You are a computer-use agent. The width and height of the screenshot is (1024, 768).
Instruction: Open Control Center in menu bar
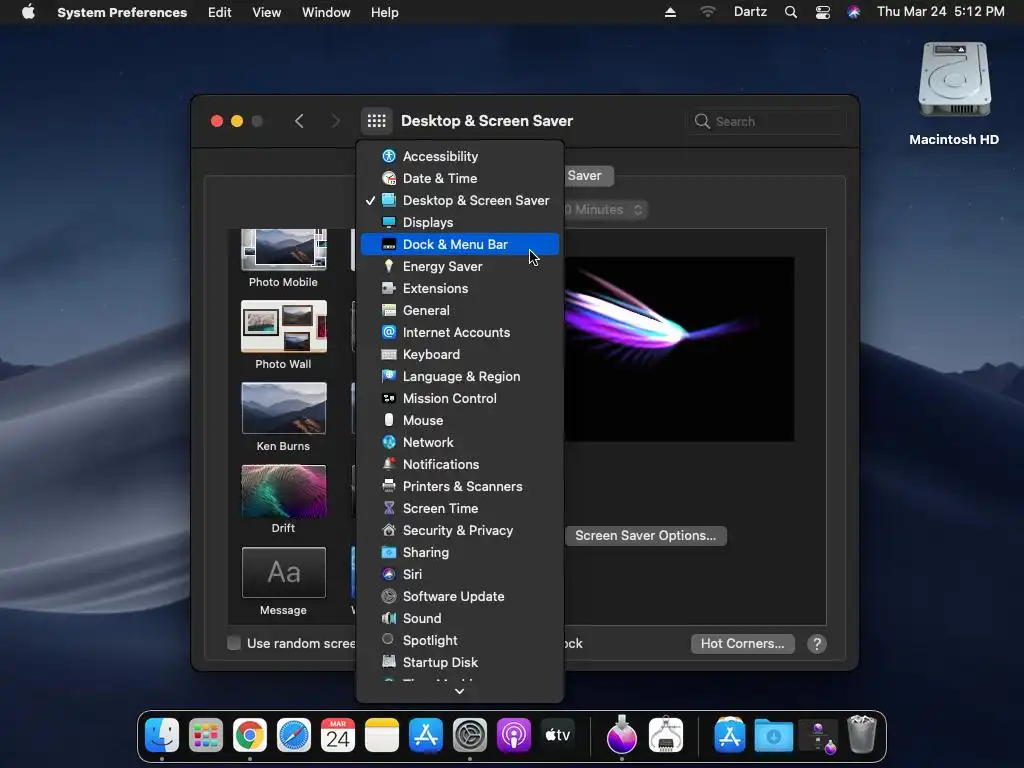[822, 12]
